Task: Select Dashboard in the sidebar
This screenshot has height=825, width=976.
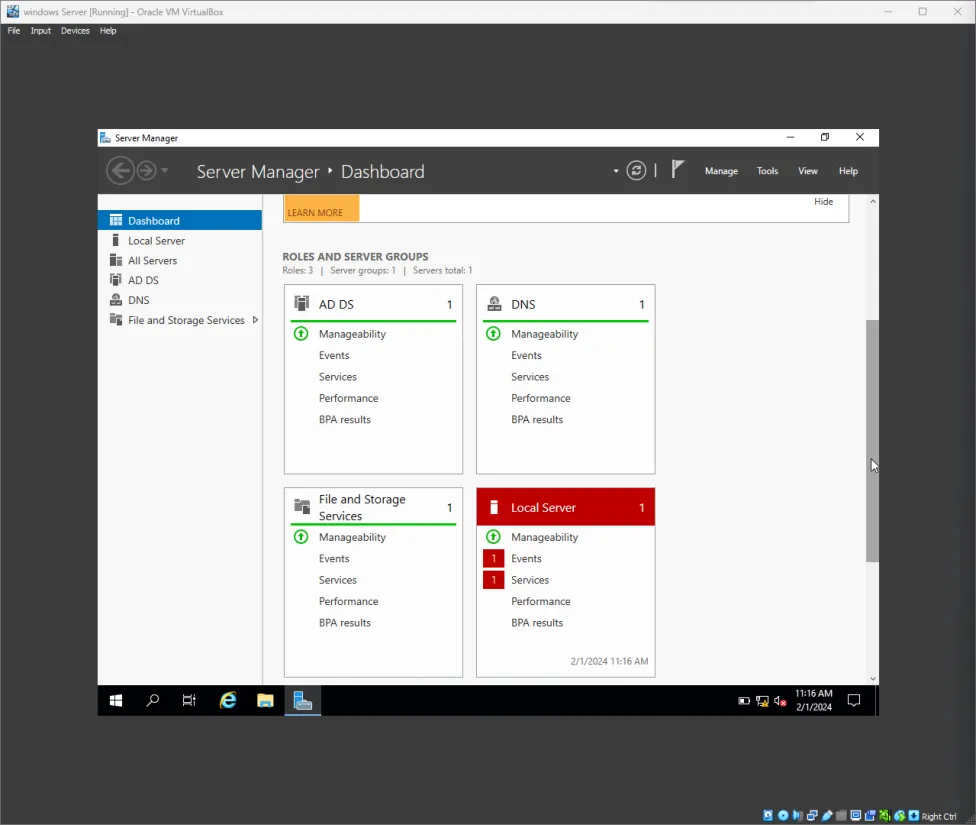Action: (x=180, y=220)
